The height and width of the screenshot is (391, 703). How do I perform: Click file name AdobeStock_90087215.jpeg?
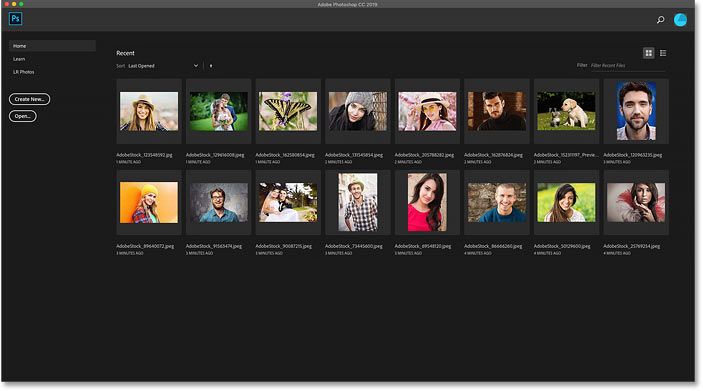point(284,246)
